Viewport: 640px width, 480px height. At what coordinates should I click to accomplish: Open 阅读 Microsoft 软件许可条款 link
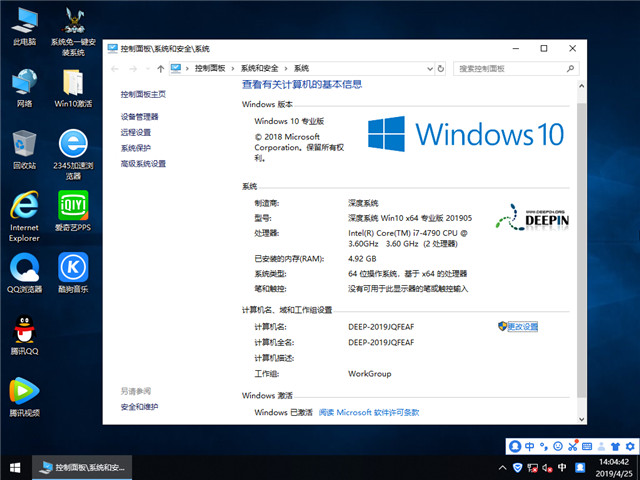pos(369,413)
